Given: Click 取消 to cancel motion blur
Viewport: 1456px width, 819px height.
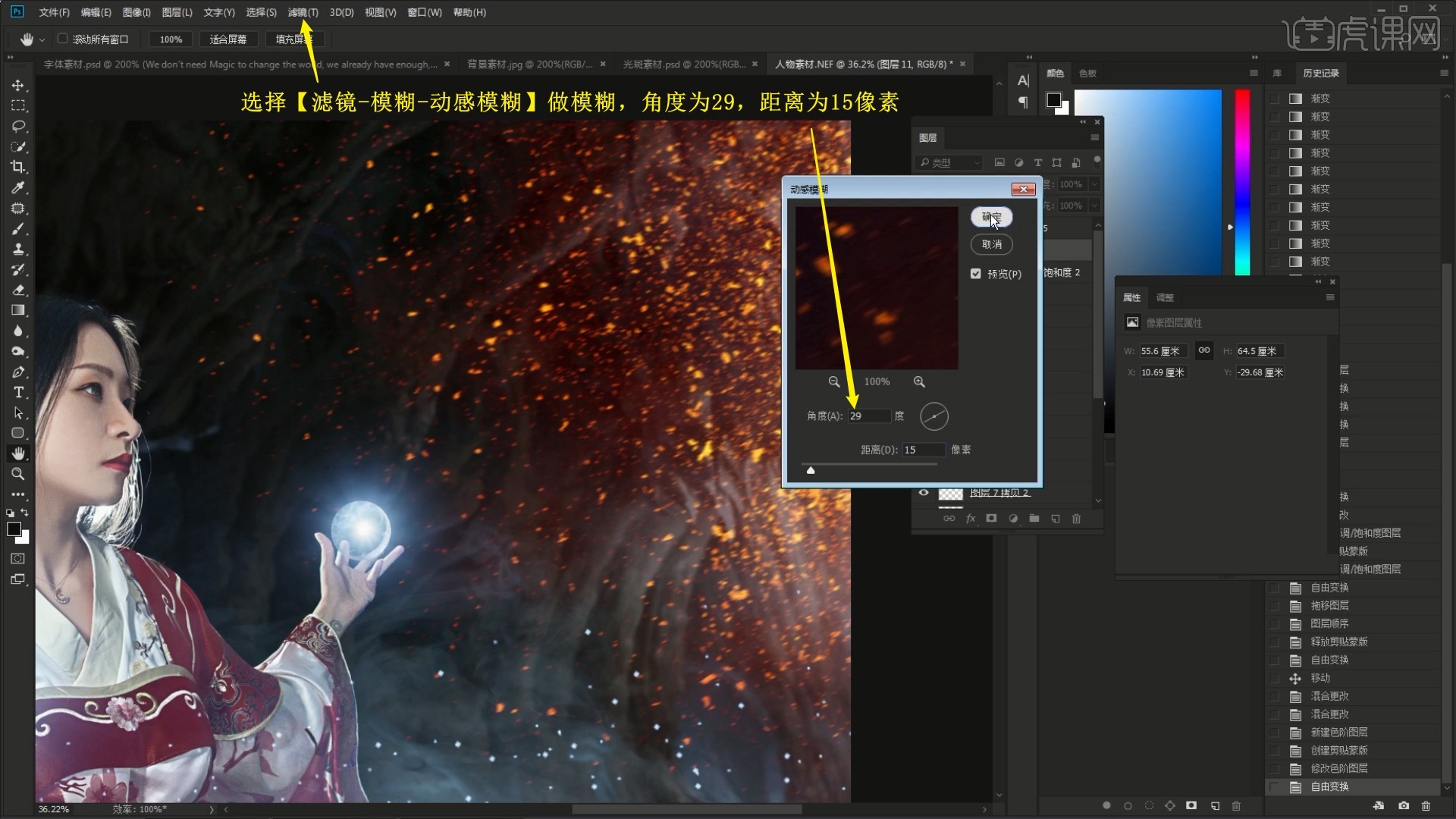Looking at the screenshot, I should pos(991,244).
